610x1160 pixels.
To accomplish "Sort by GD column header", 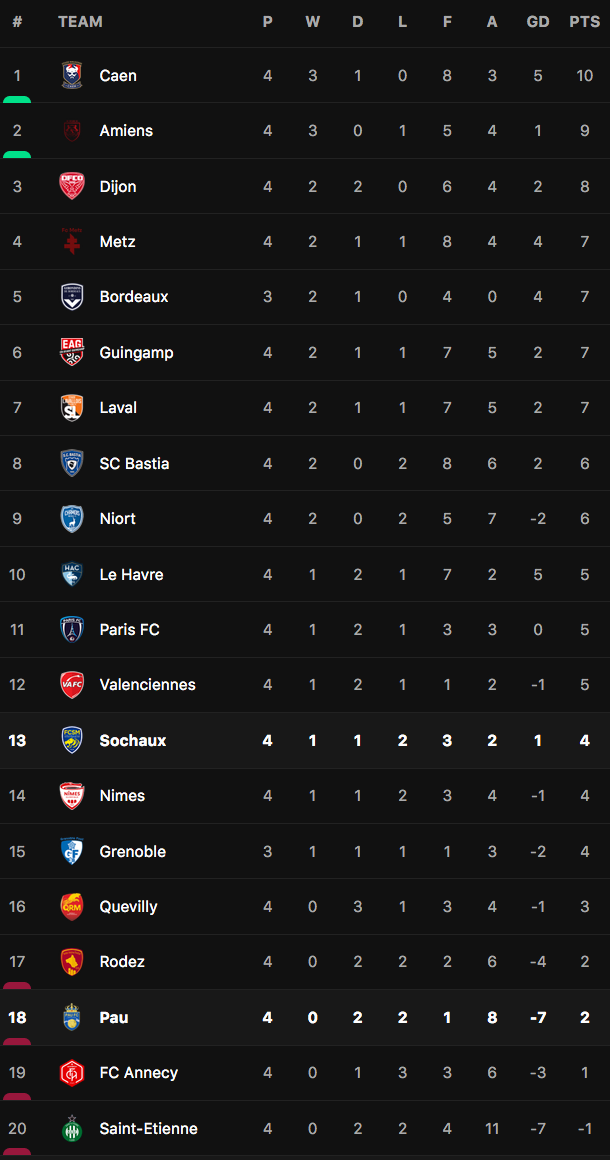I will click(x=538, y=22).
